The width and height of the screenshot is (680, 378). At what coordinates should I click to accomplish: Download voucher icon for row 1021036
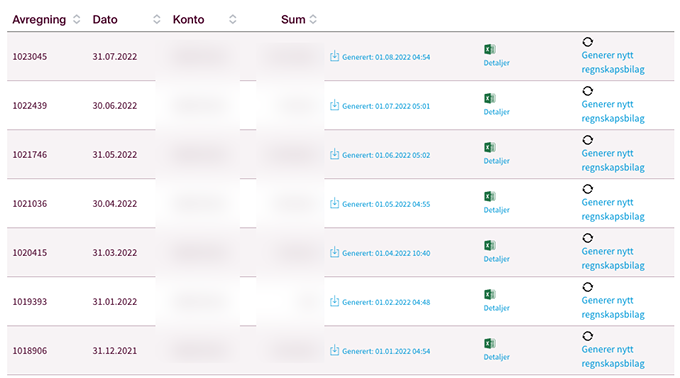(x=334, y=203)
